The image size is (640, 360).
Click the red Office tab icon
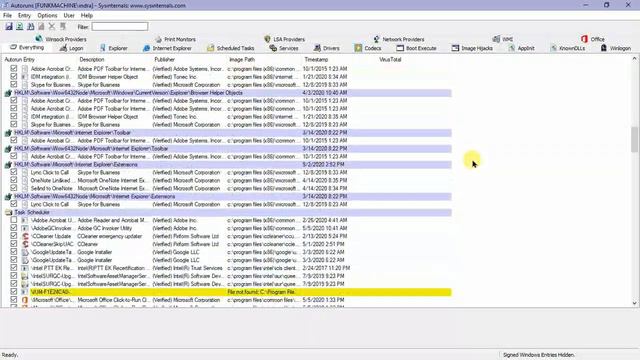point(584,39)
